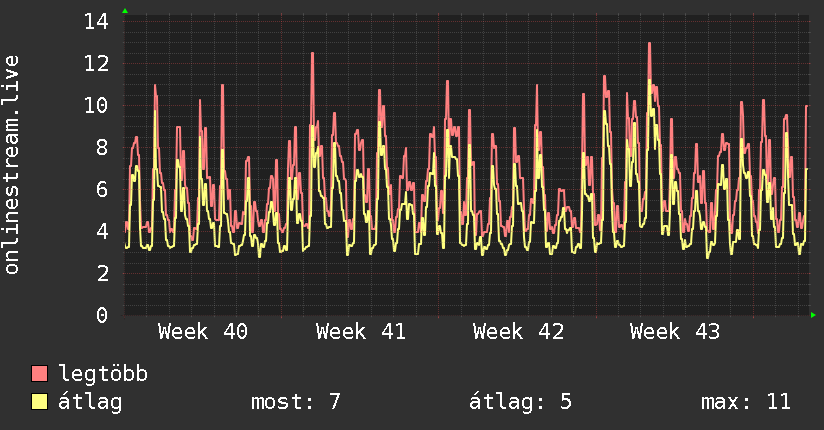This screenshot has height=430, width=824.
Task: Click the Week 42 axis label
Action: [x=518, y=332]
